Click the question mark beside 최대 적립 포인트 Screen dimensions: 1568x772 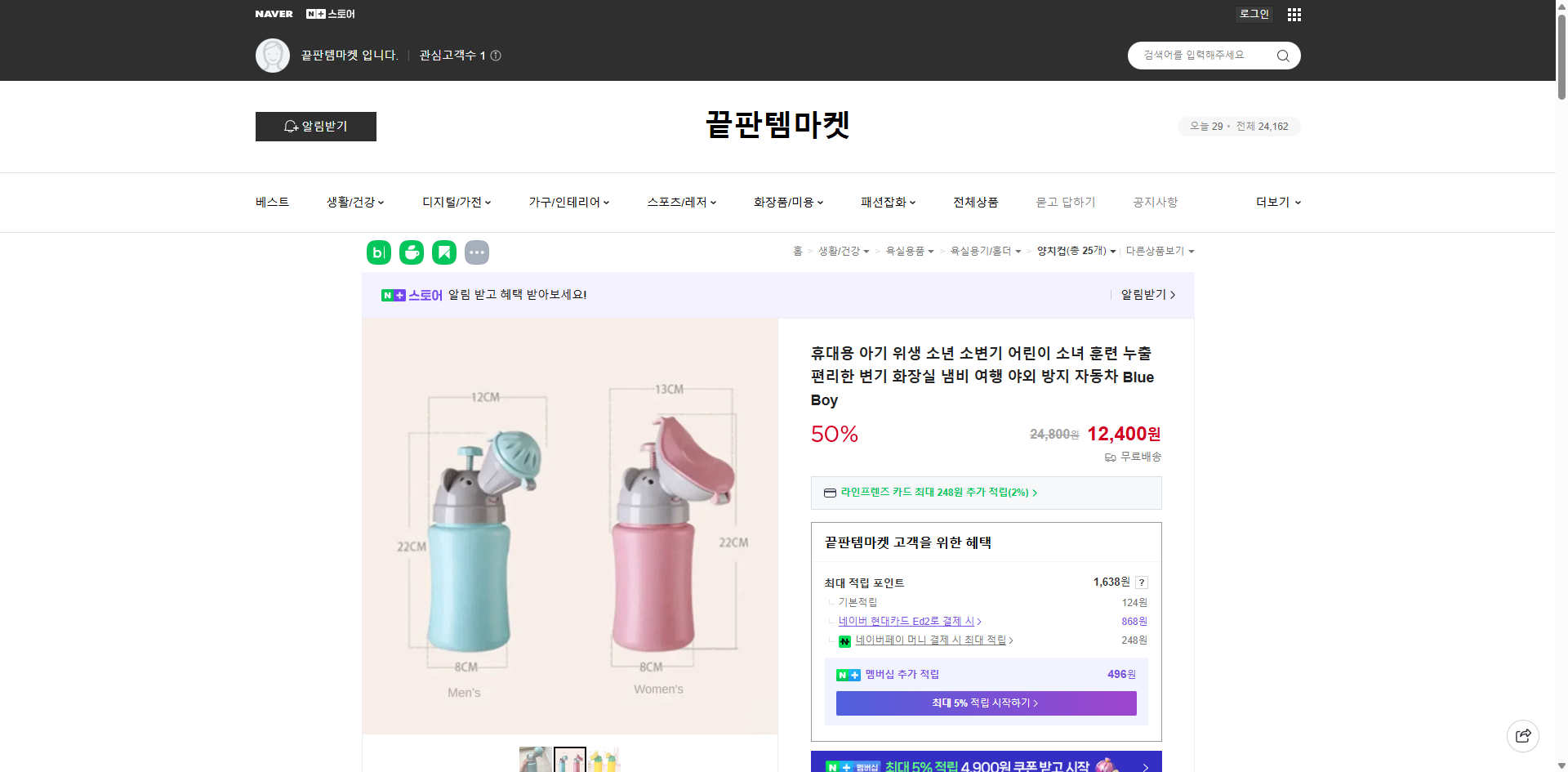pos(1142,582)
